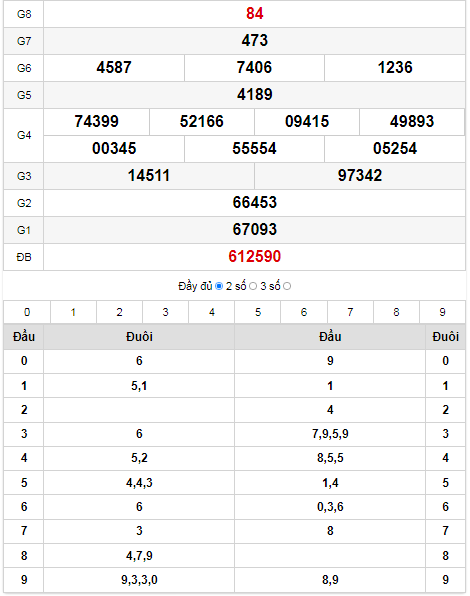
Task: Click digit filter tab 7
Action: click(350, 312)
